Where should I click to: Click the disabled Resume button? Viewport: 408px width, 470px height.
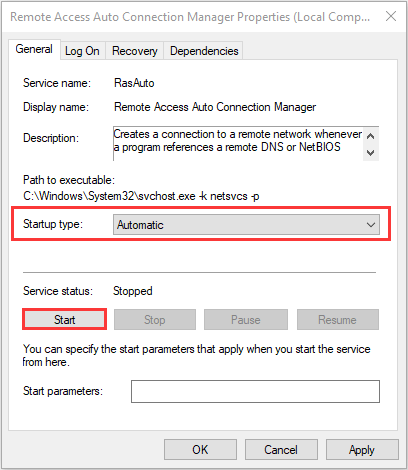point(338,319)
